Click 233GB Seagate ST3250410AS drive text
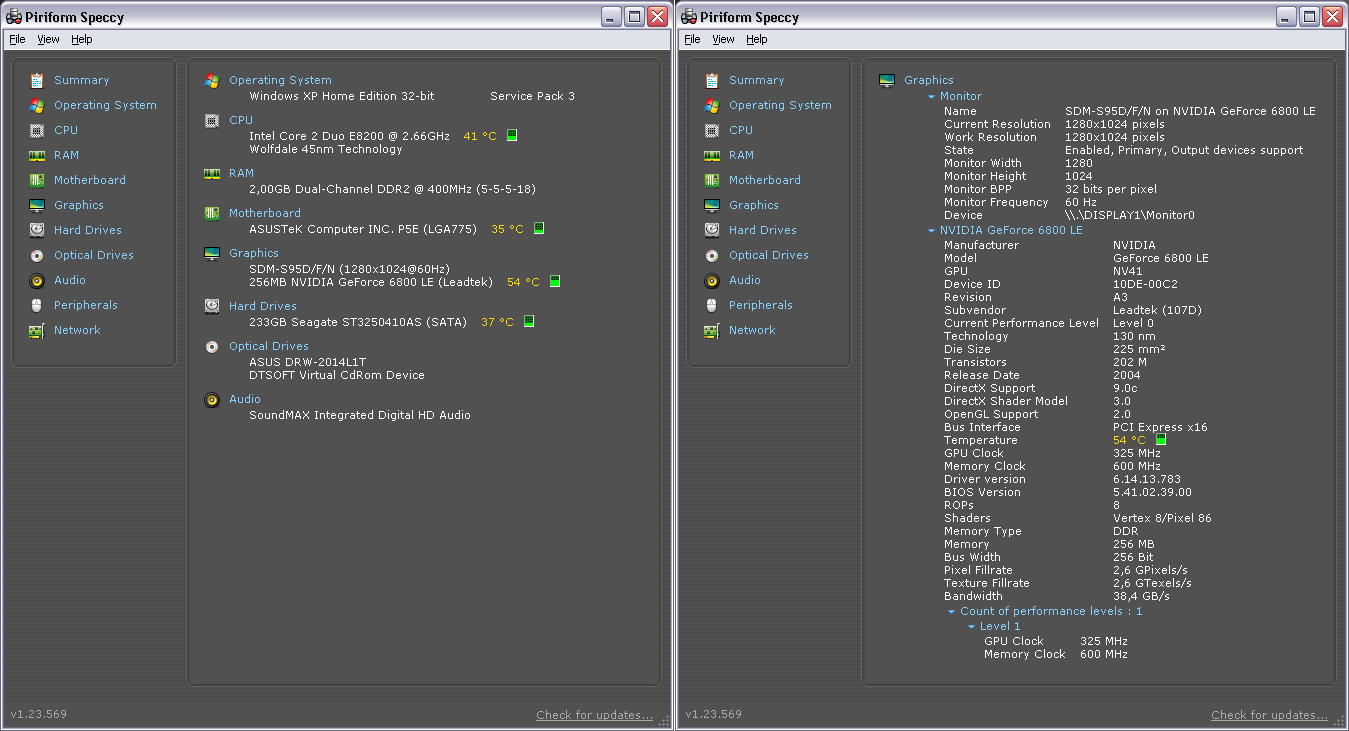The image size is (1349, 731). coord(358,322)
